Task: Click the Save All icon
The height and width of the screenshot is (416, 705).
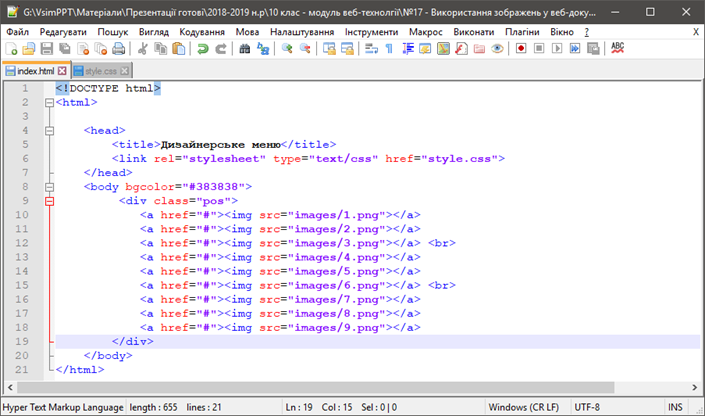Action: [65, 49]
